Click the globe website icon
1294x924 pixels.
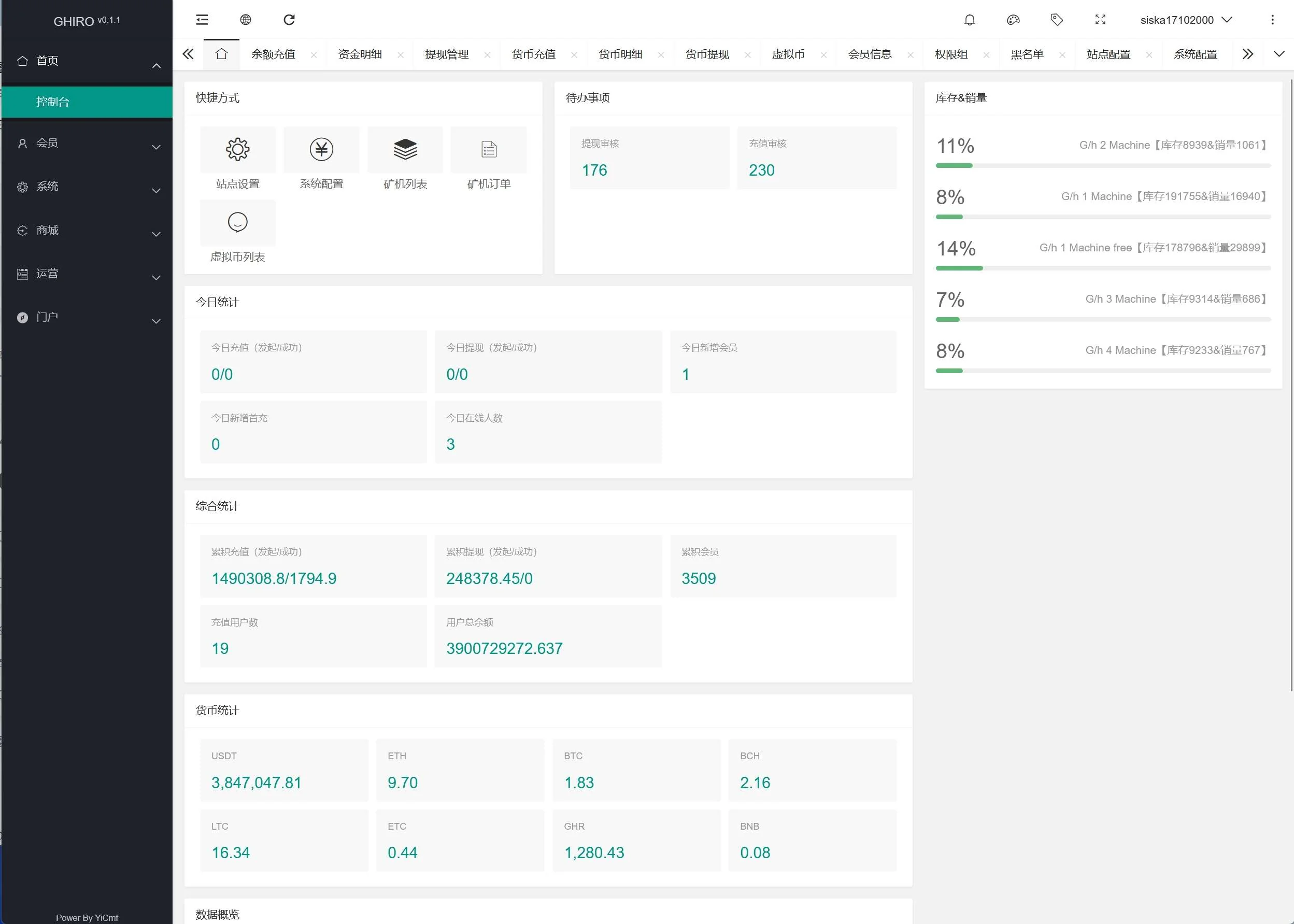click(246, 20)
